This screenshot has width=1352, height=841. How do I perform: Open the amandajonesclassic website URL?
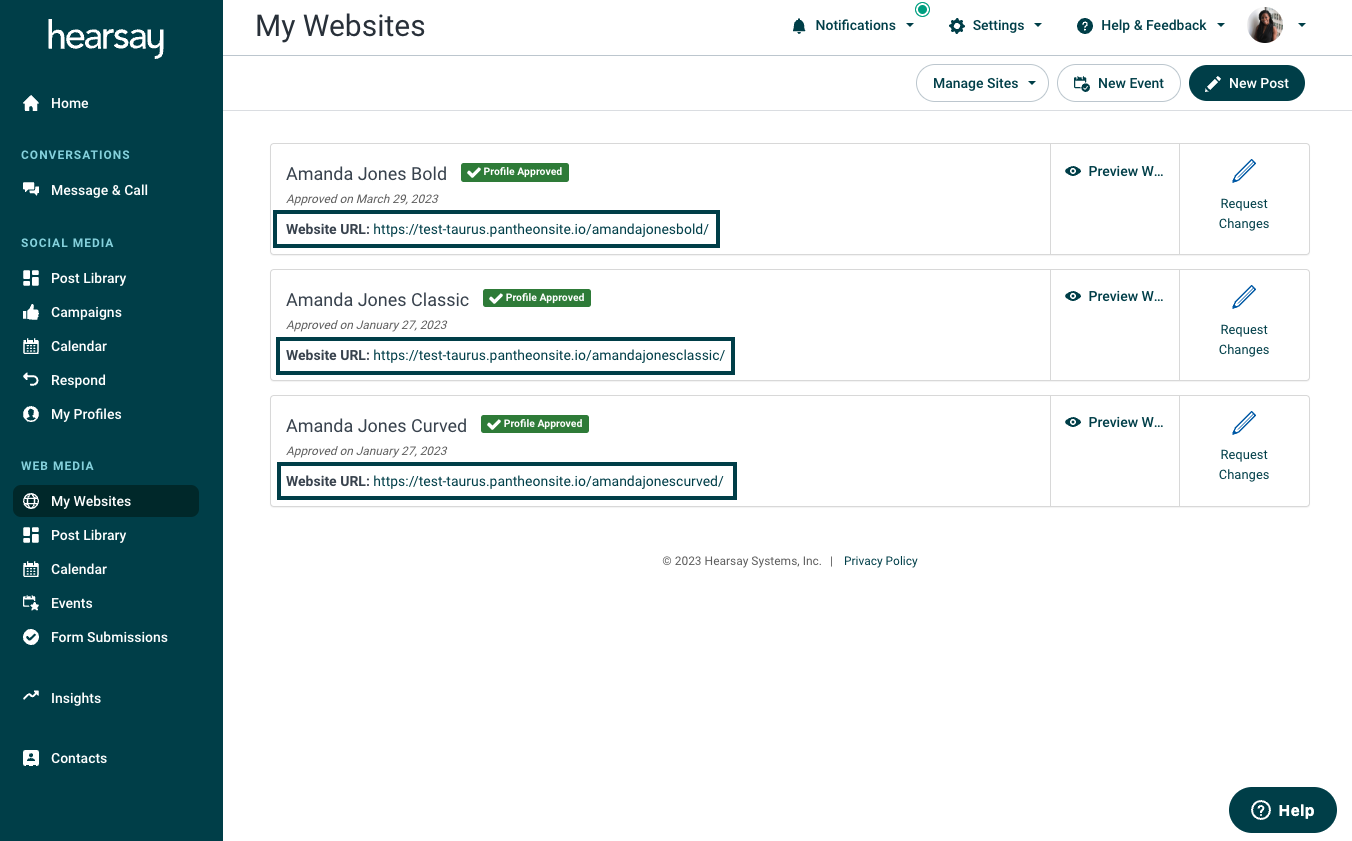pos(548,355)
